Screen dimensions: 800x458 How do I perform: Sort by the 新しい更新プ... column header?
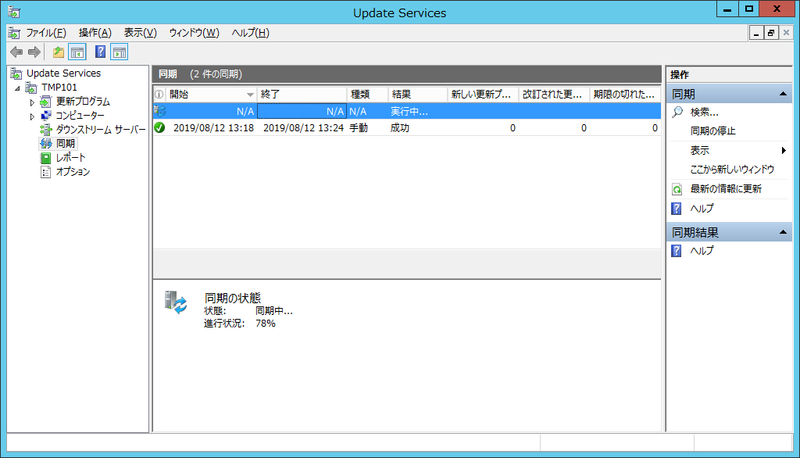(484, 94)
